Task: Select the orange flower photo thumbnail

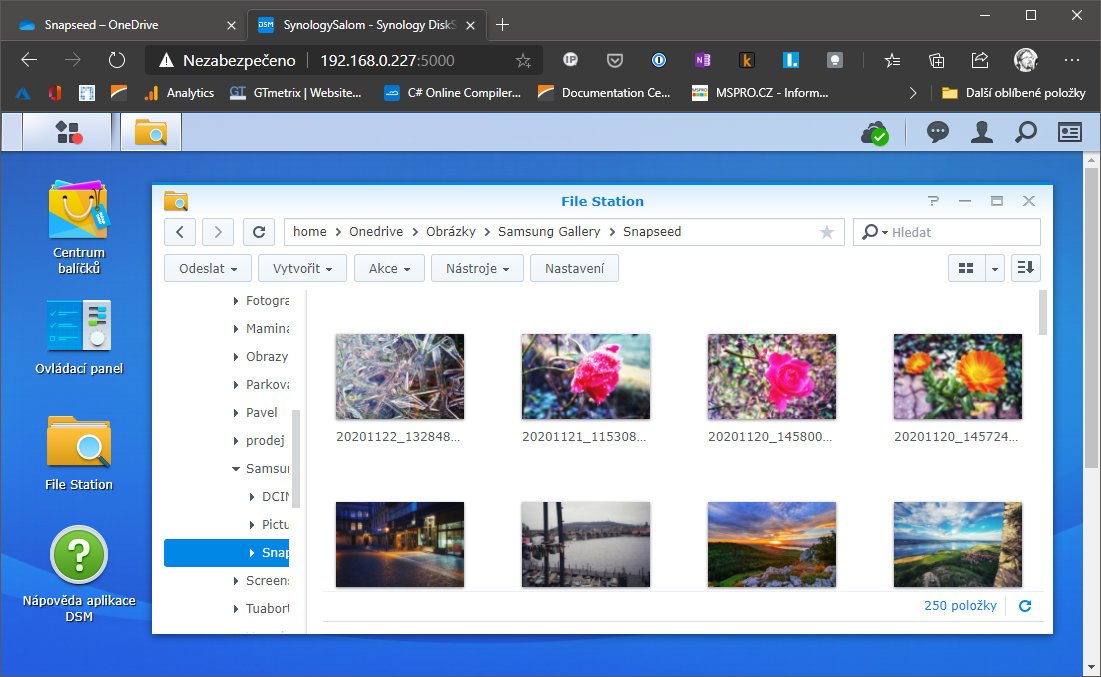Action: pos(957,376)
